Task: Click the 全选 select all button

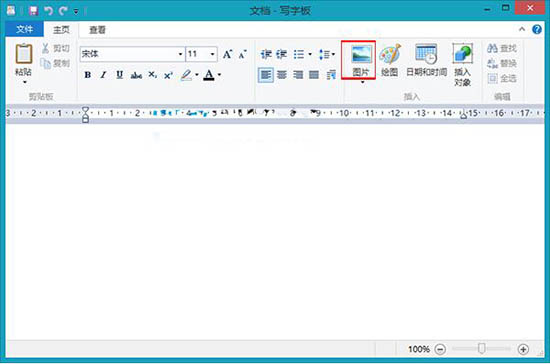Action: [502, 78]
